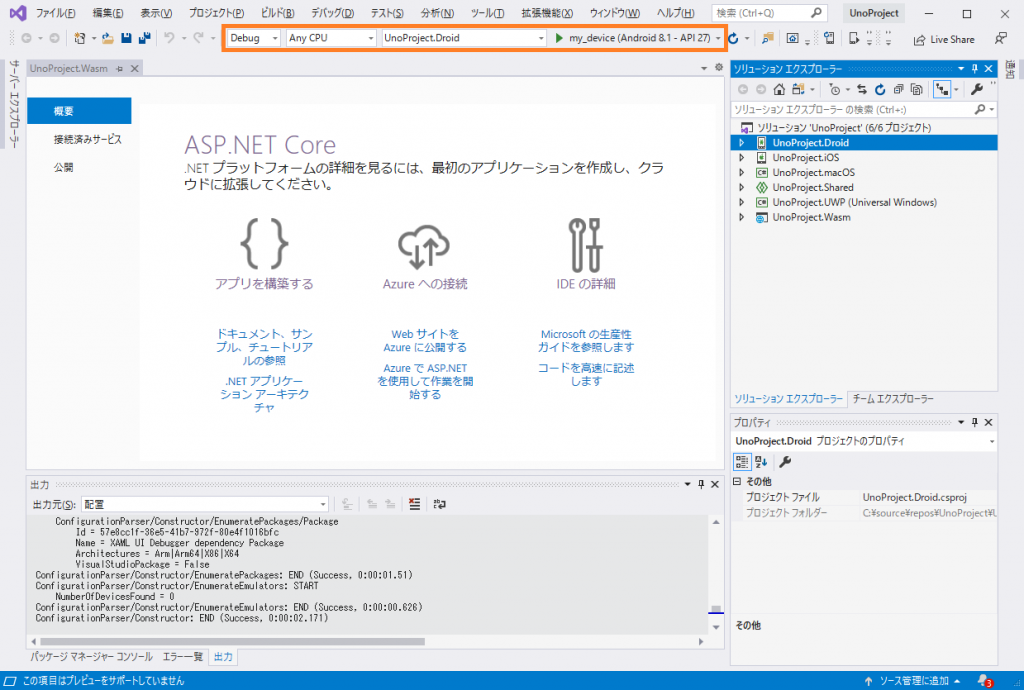
Task: Click the Save All icon in main toolbar
Action: [x=145, y=38]
